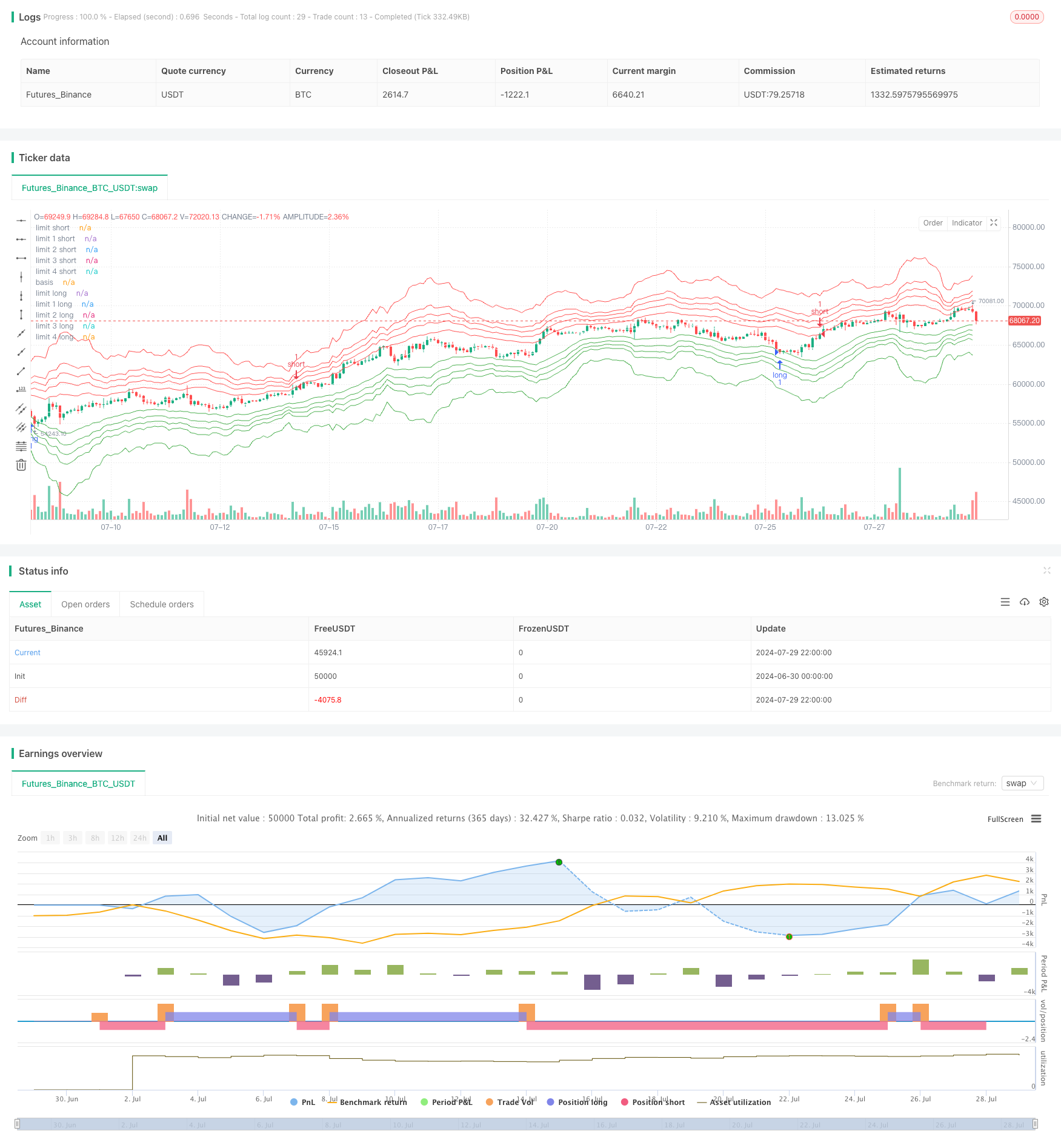Click the Estimated returns value 1332.5975795569975
The height and width of the screenshot is (1148, 1061).
click(914, 95)
